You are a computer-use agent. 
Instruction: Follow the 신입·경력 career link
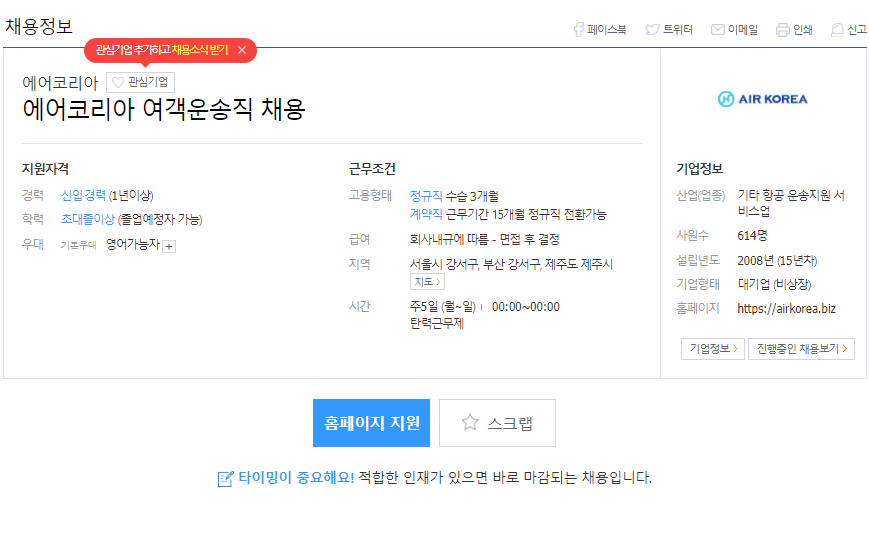[x=83, y=196]
